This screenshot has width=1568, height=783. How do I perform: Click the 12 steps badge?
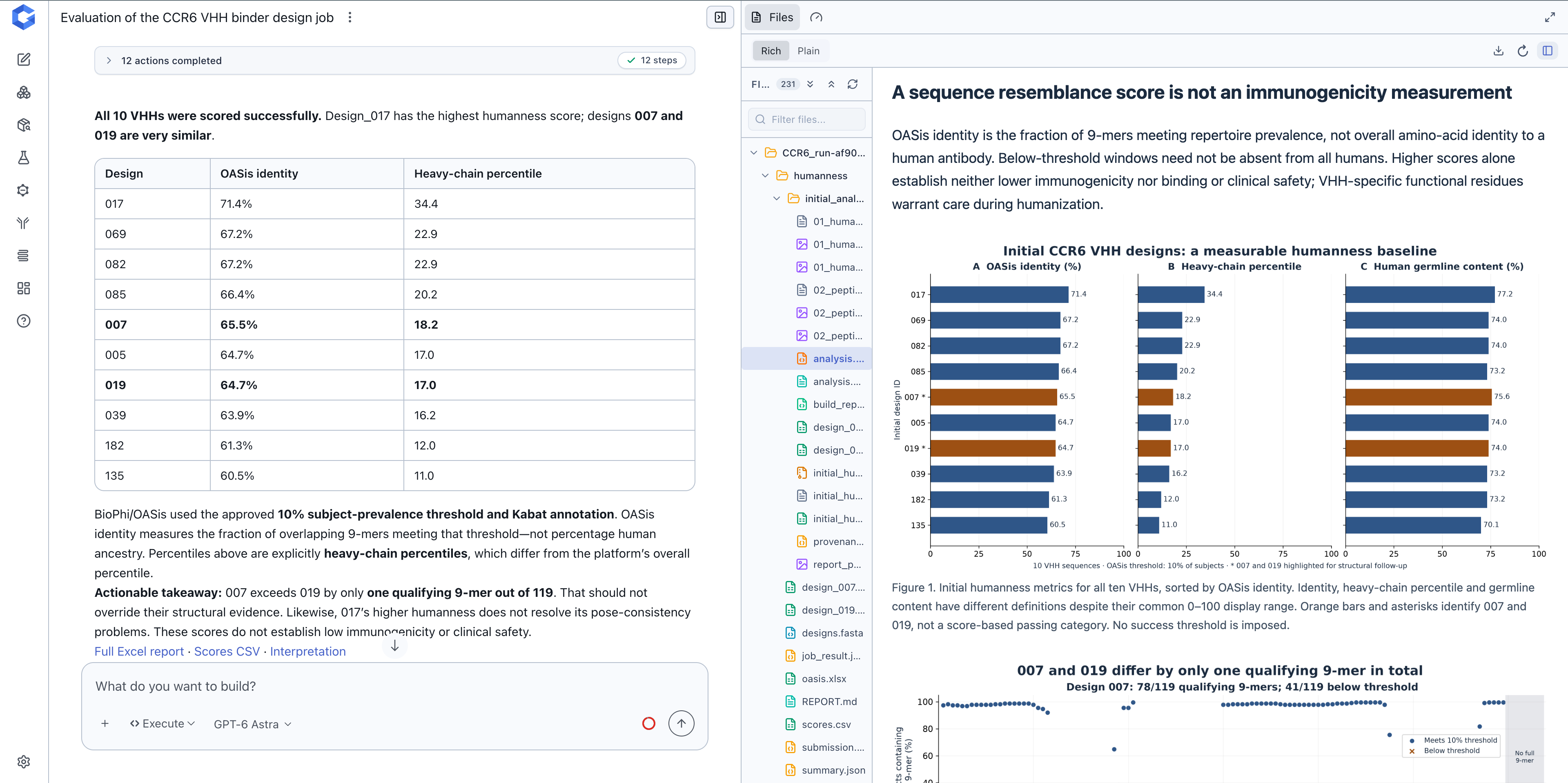click(x=652, y=60)
